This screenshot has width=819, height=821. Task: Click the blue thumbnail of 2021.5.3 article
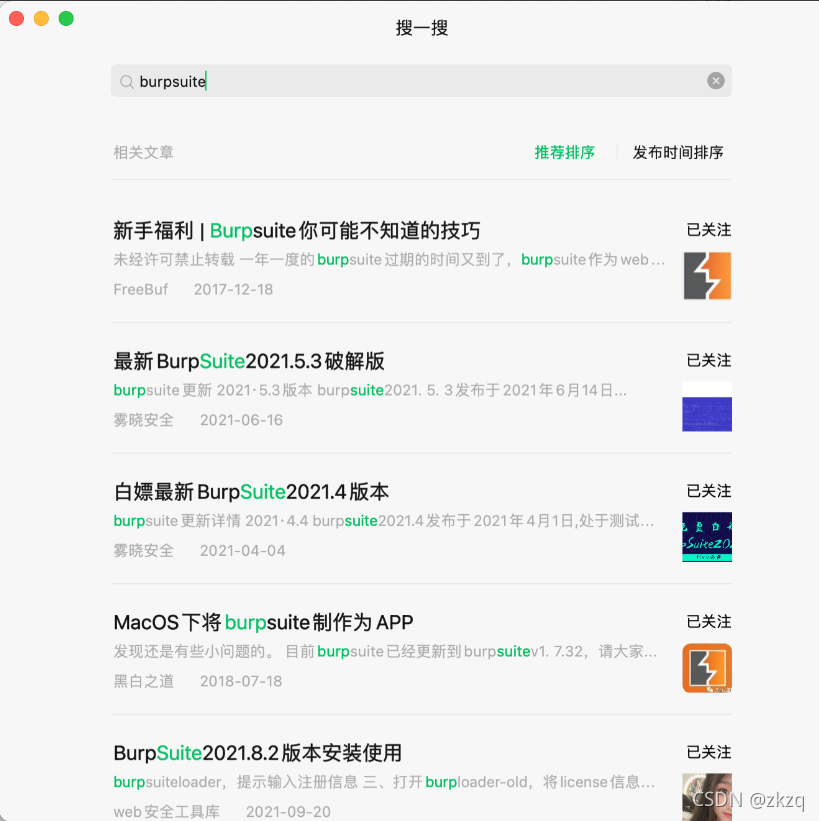707,407
